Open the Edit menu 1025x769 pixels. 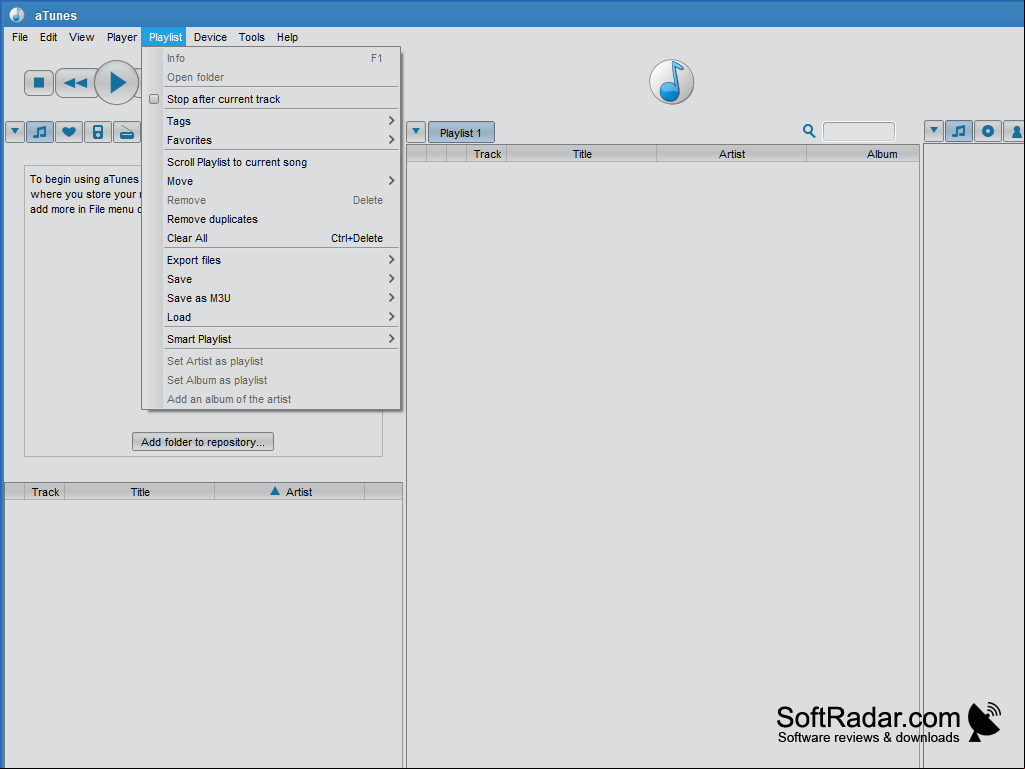pos(48,37)
